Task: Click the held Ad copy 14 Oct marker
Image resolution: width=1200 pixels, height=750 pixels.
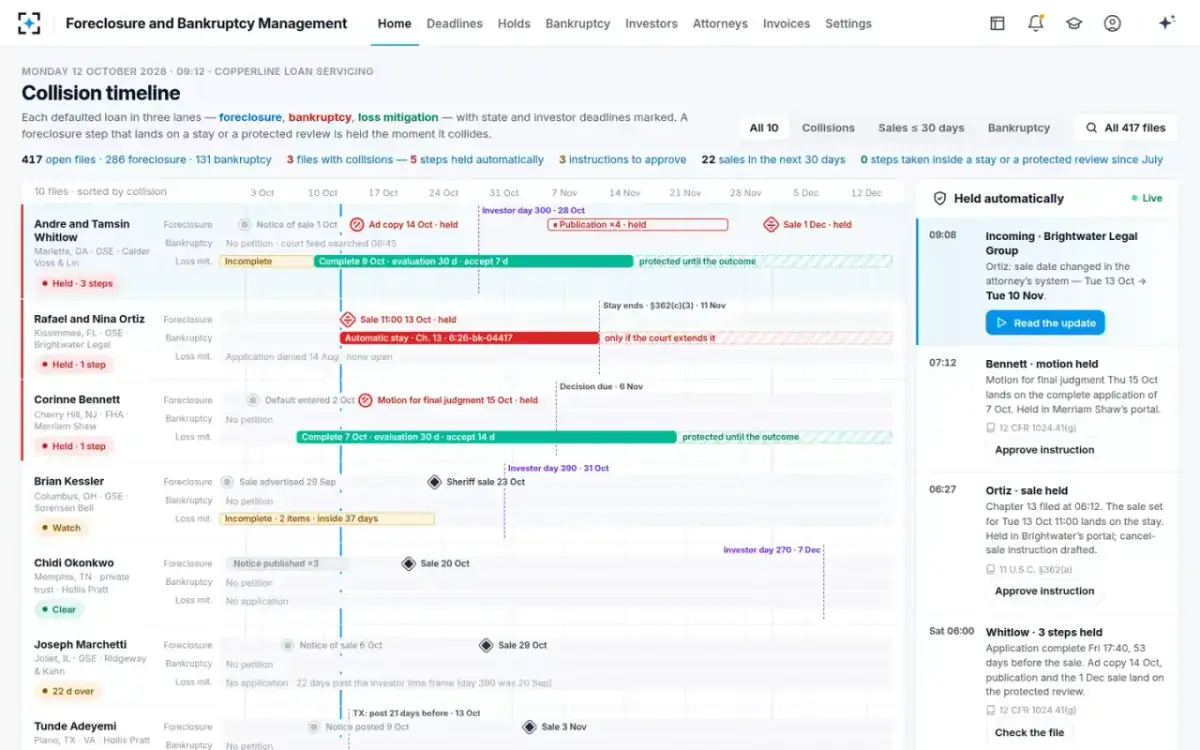Action: [x=404, y=225]
